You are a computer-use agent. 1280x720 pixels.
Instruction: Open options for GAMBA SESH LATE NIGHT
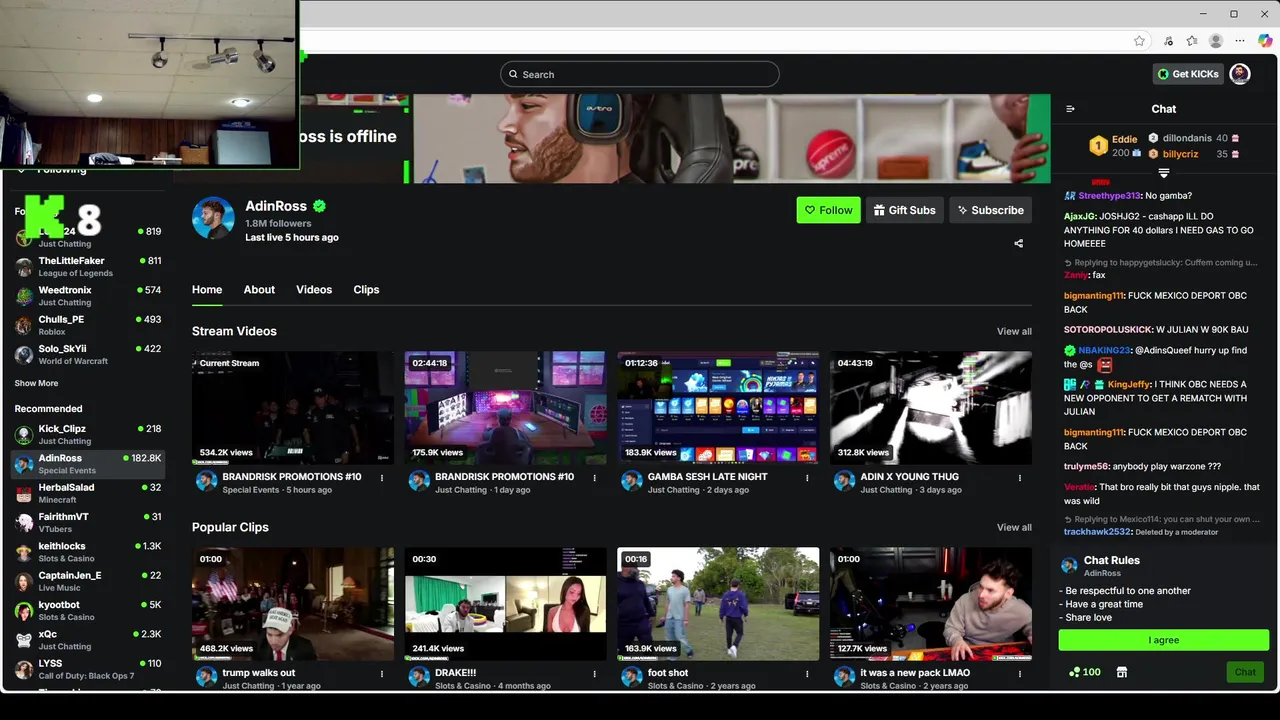pyautogui.click(x=807, y=478)
